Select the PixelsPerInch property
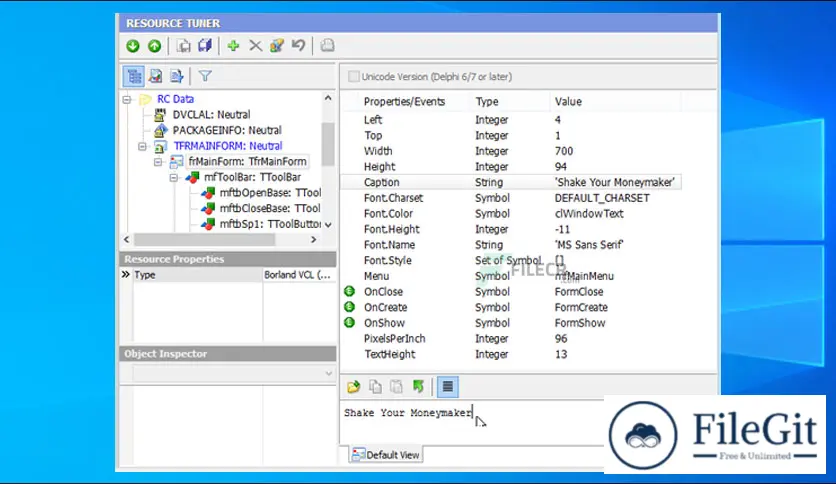The width and height of the screenshot is (836, 484). (x=395, y=338)
